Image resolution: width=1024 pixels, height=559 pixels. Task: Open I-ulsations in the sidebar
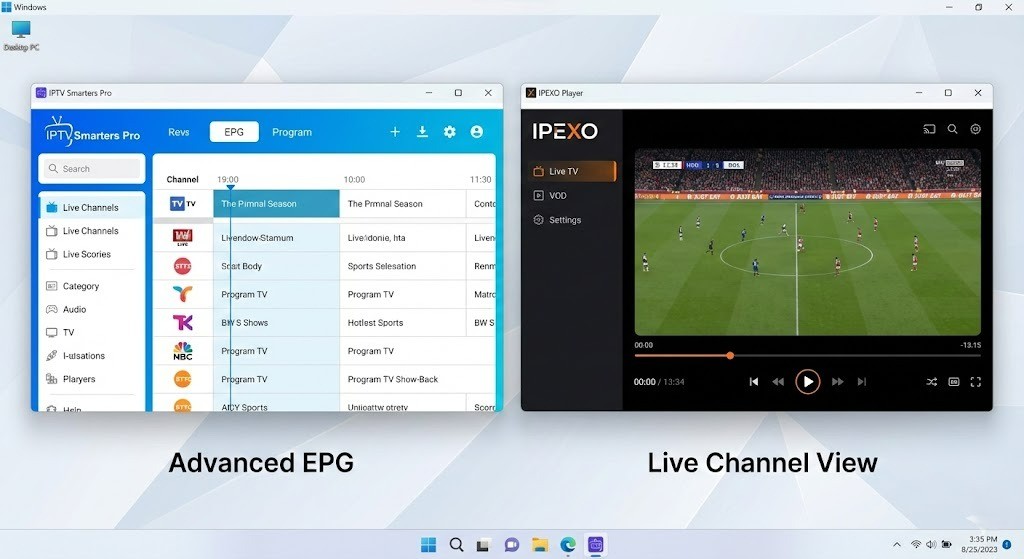pos(83,356)
